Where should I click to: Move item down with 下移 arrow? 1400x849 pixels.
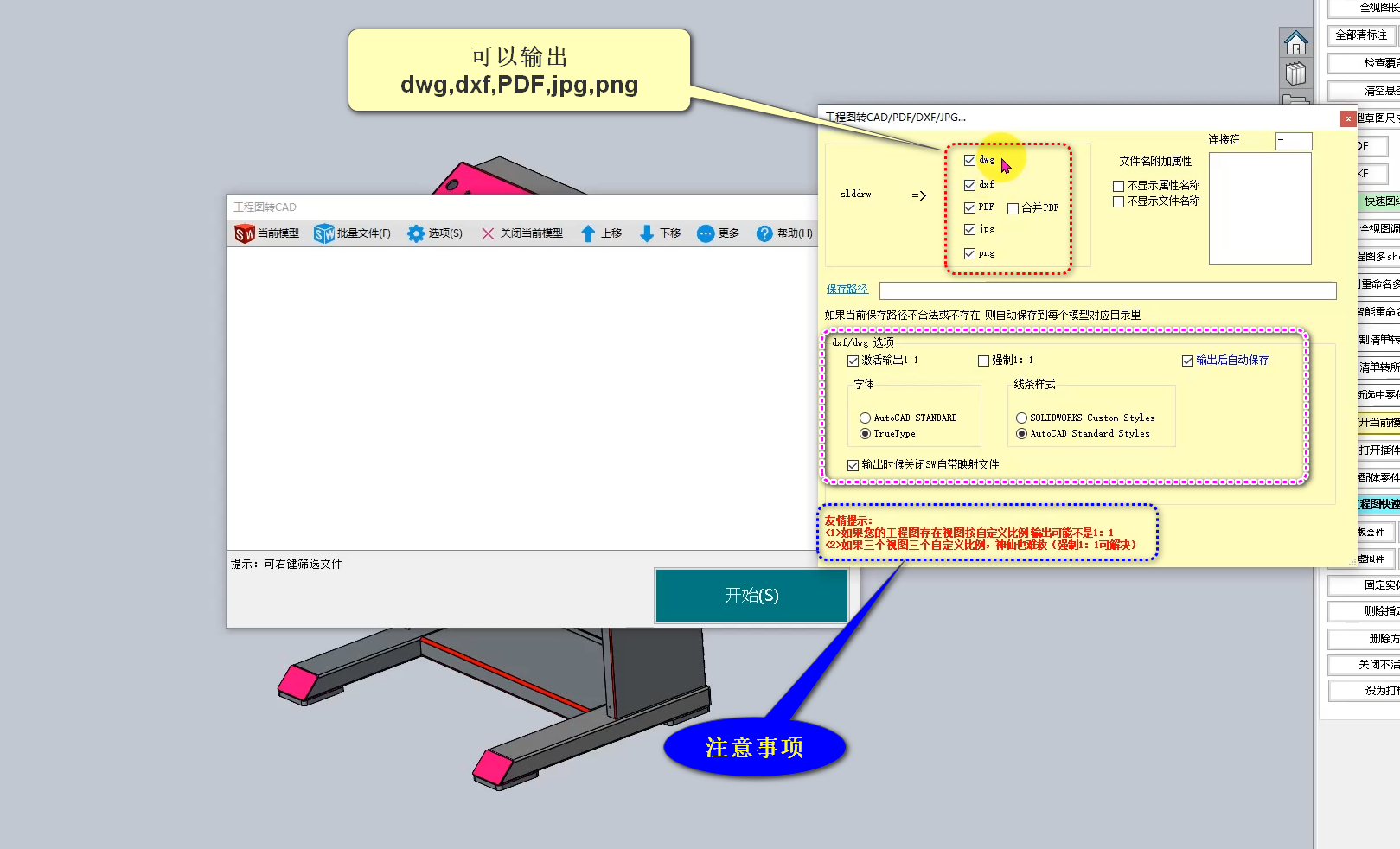647,233
